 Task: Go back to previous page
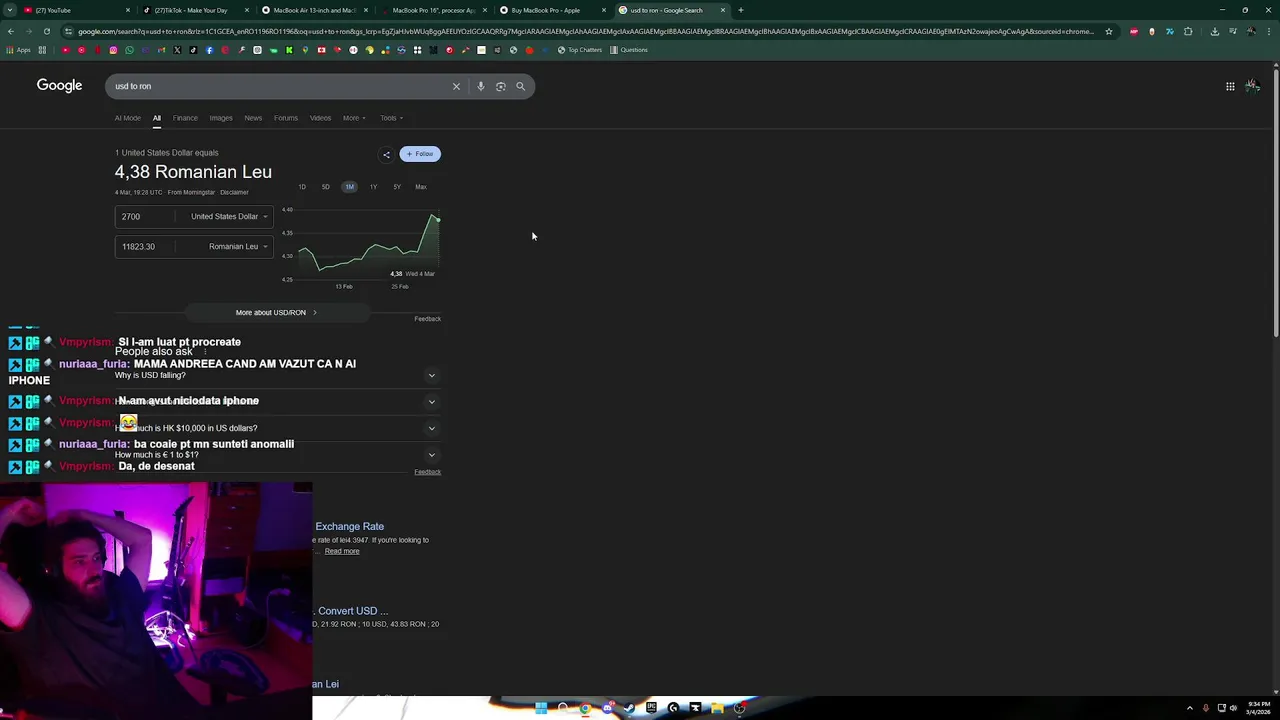tap(10, 31)
